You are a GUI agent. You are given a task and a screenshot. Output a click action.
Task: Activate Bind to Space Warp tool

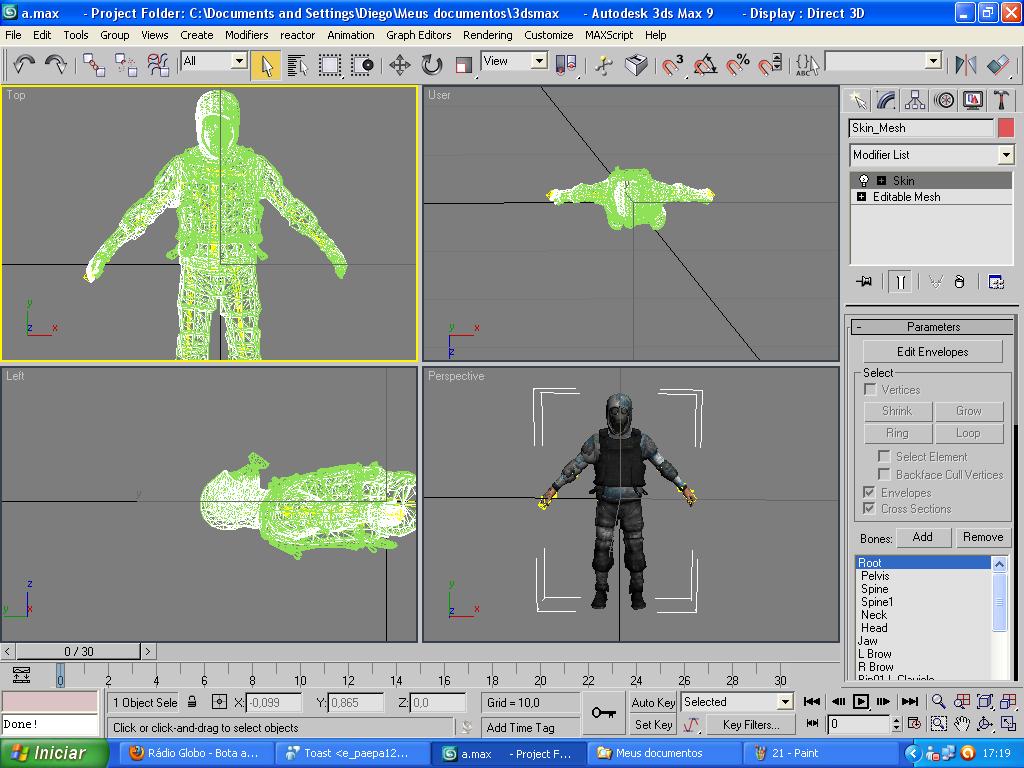(x=157, y=64)
